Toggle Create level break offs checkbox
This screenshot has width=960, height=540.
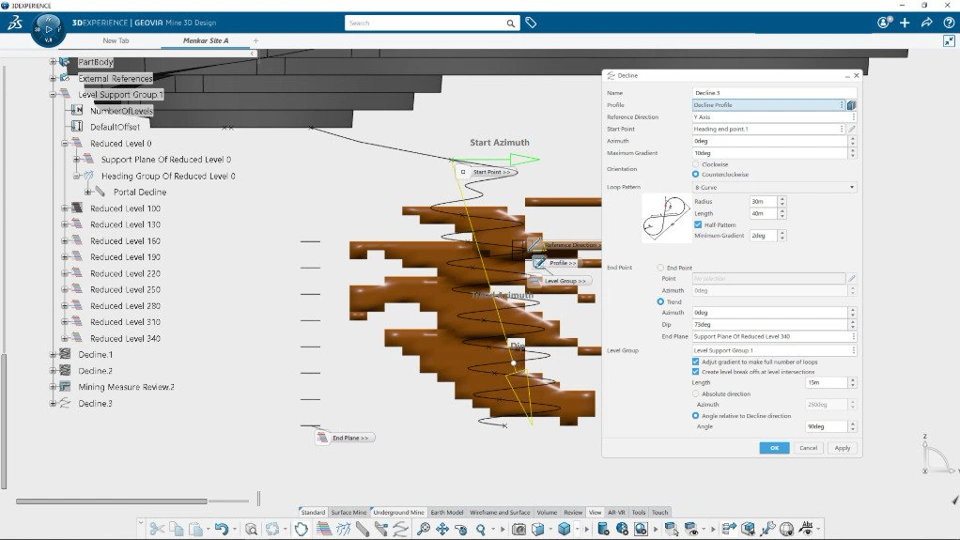(696, 372)
